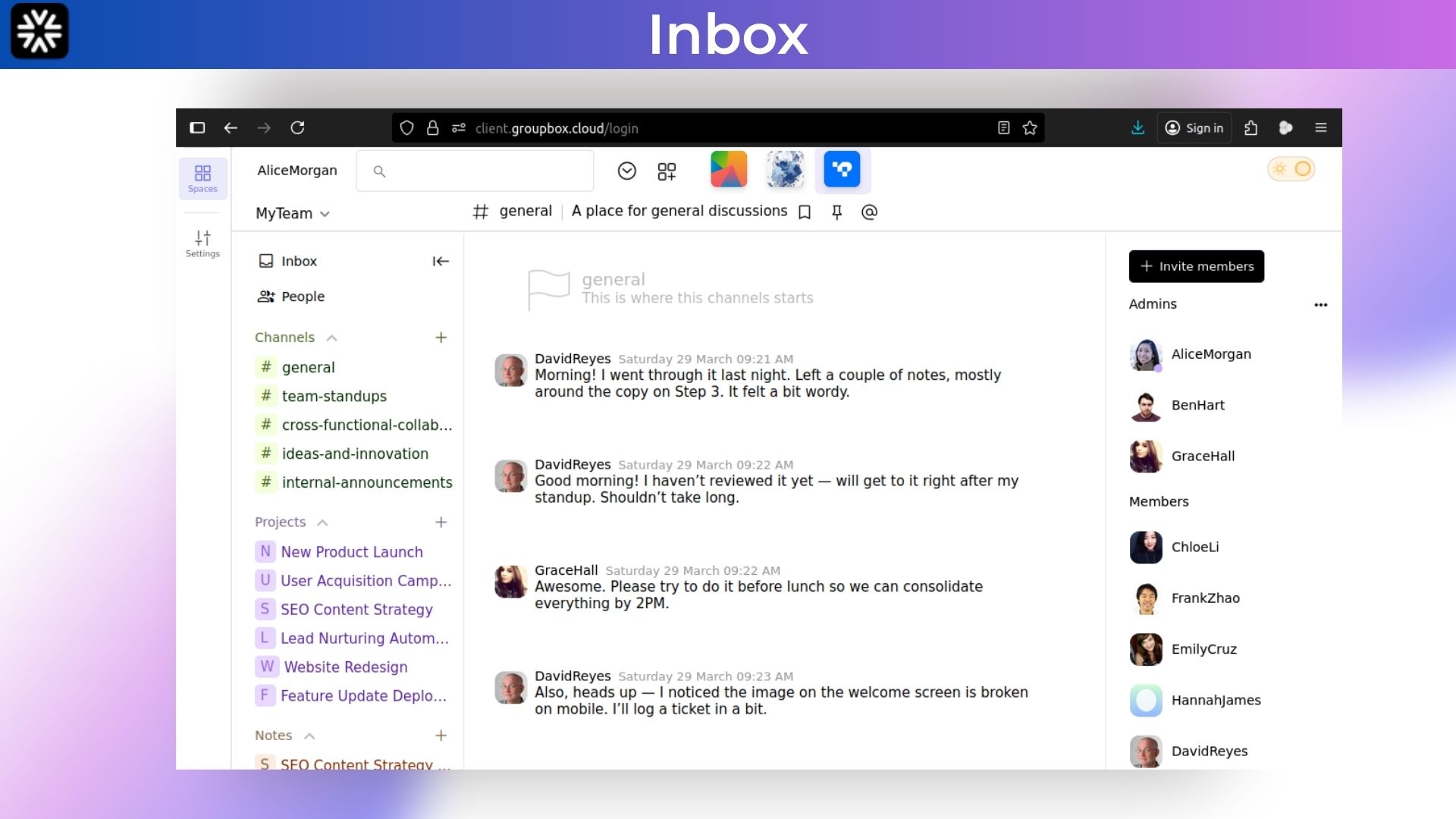The height and width of the screenshot is (819, 1456).
Task: Select the team-standups channel
Action: pyautogui.click(x=334, y=397)
